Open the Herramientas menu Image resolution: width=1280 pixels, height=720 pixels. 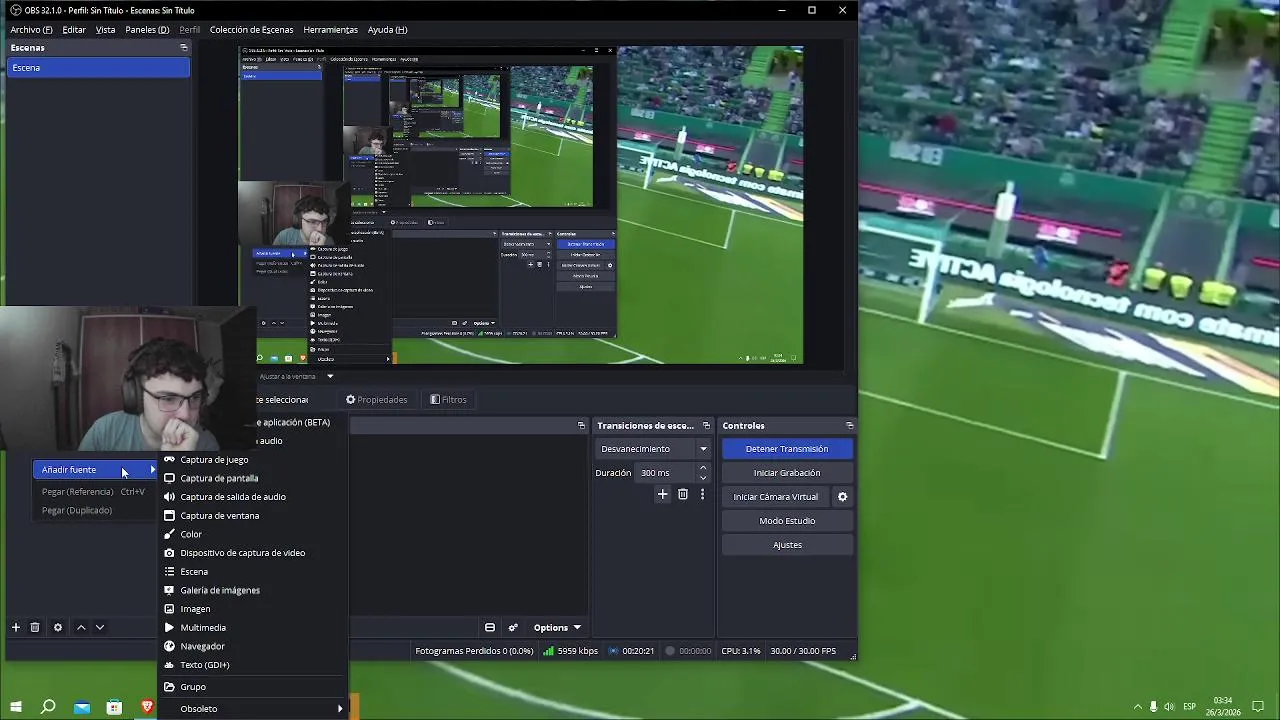(330, 30)
